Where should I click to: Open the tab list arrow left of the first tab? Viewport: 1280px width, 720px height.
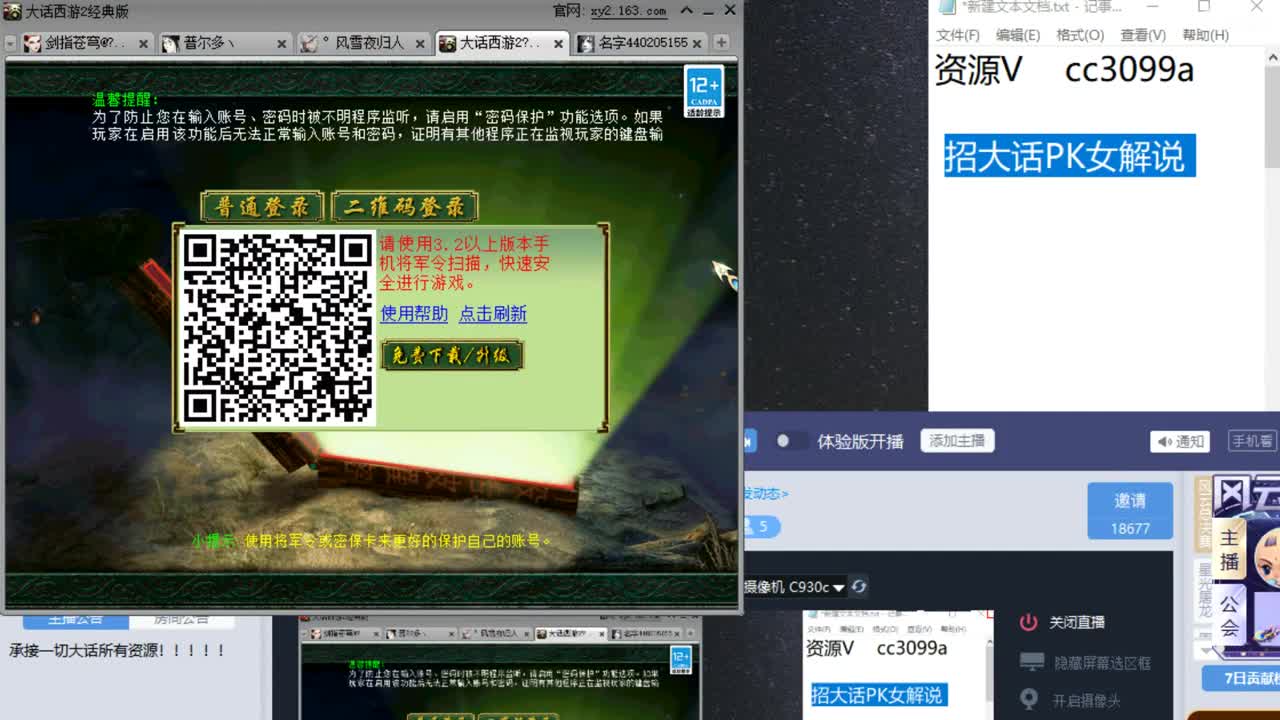click(11, 44)
